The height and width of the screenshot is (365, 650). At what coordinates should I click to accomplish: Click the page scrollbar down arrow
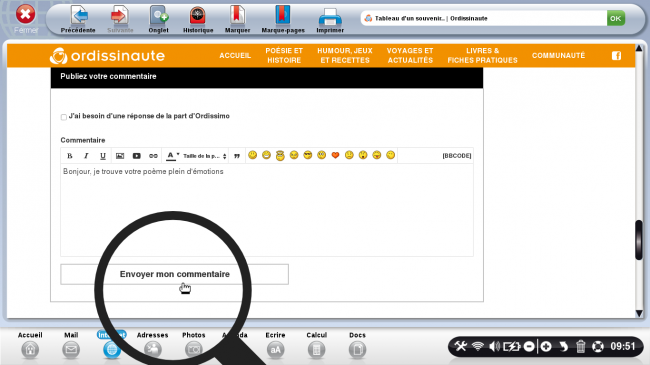(639, 314)
